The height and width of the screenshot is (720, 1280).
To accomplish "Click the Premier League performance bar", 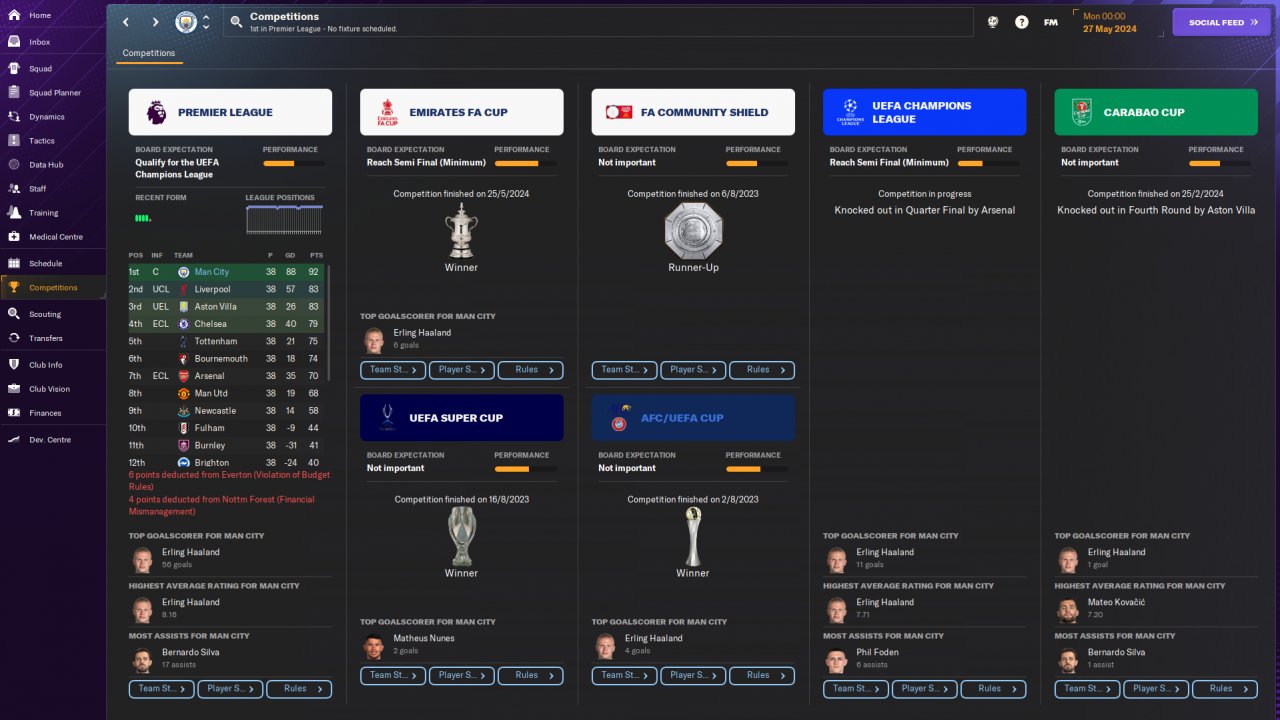I will click(x=293, y=163).
